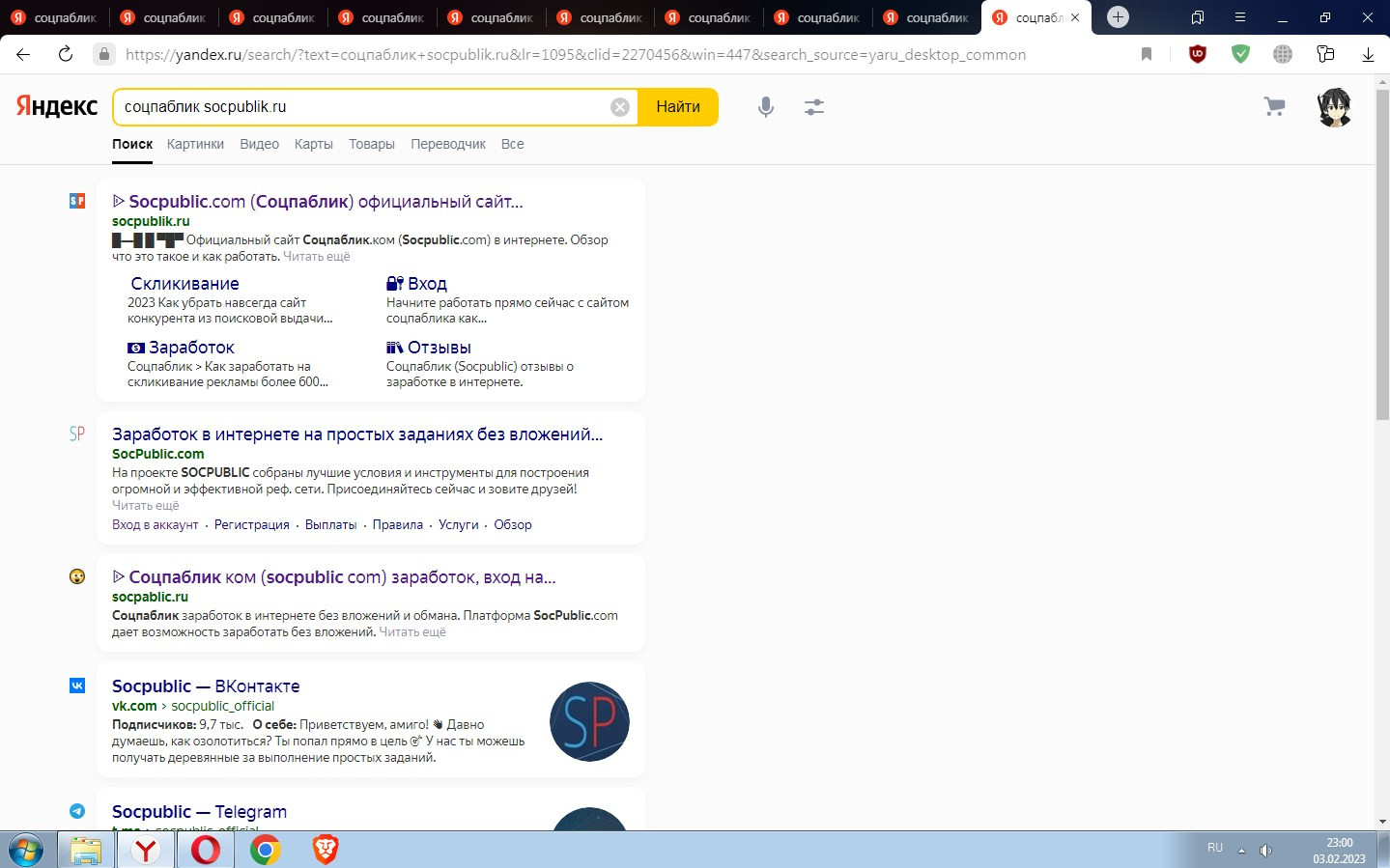Screen dimensions: 1390x868
Task: Open Opera from the taskbar
Action: [x=206, y=850]
